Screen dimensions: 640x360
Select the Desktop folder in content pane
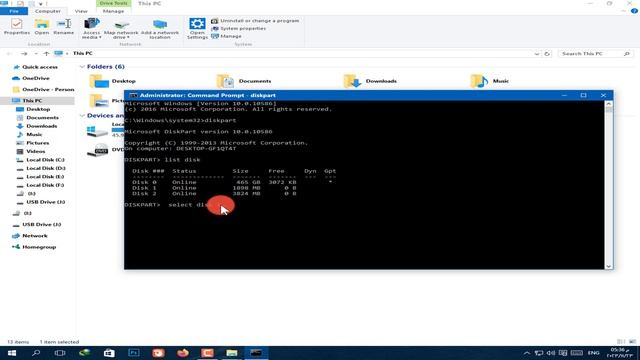coord(113,81)
